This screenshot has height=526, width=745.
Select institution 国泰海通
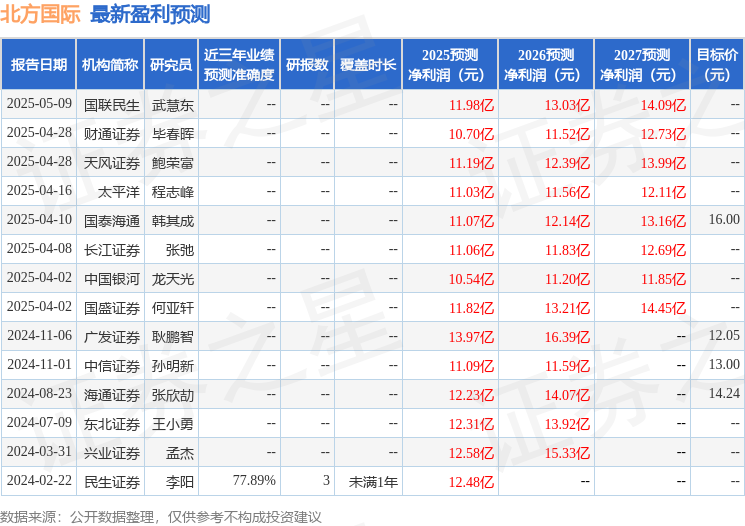pyautogui.click(x=112, y=221)
